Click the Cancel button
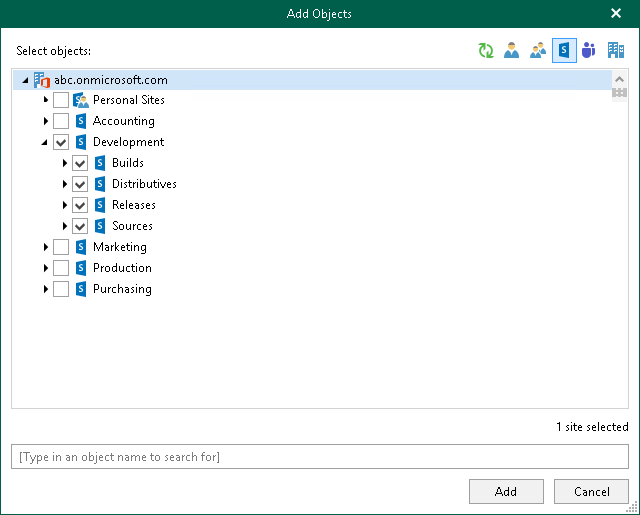The height and width of the screenshot is (515, 640). click(x=592, y=492)
